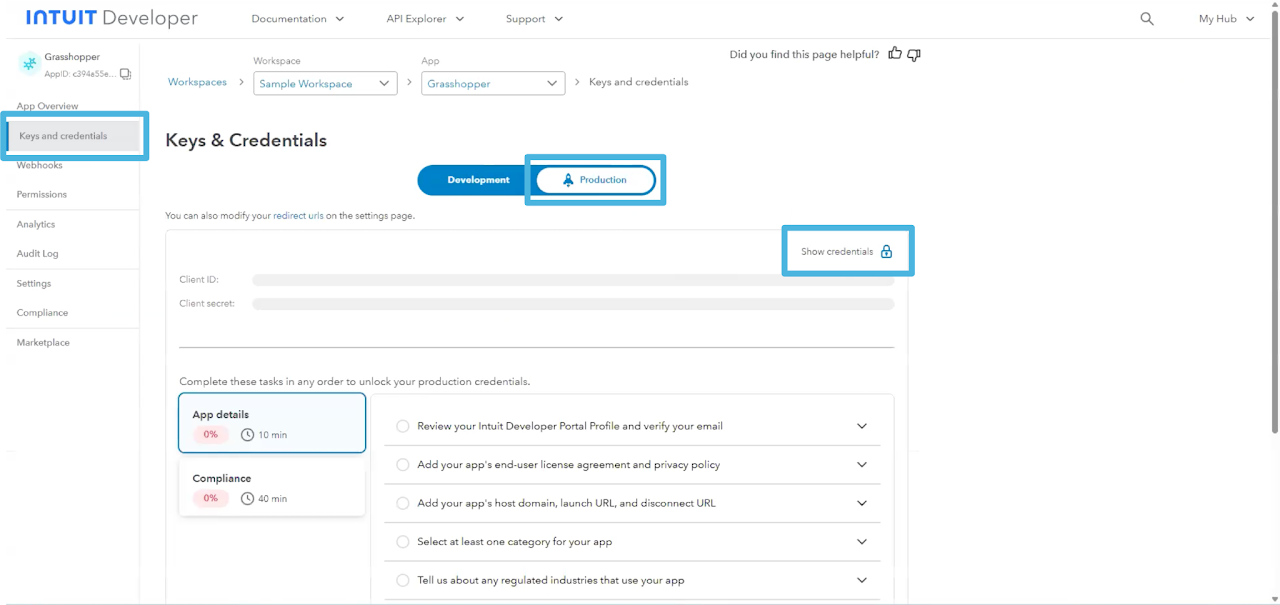Copy the AppID with copy icon

125,74
